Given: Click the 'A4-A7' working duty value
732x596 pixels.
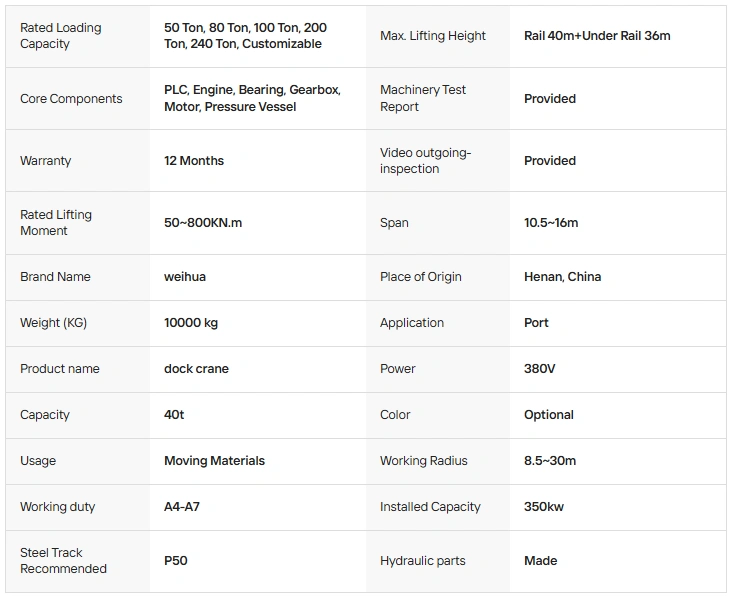Looking at the screenshot, I should (182, 507).
